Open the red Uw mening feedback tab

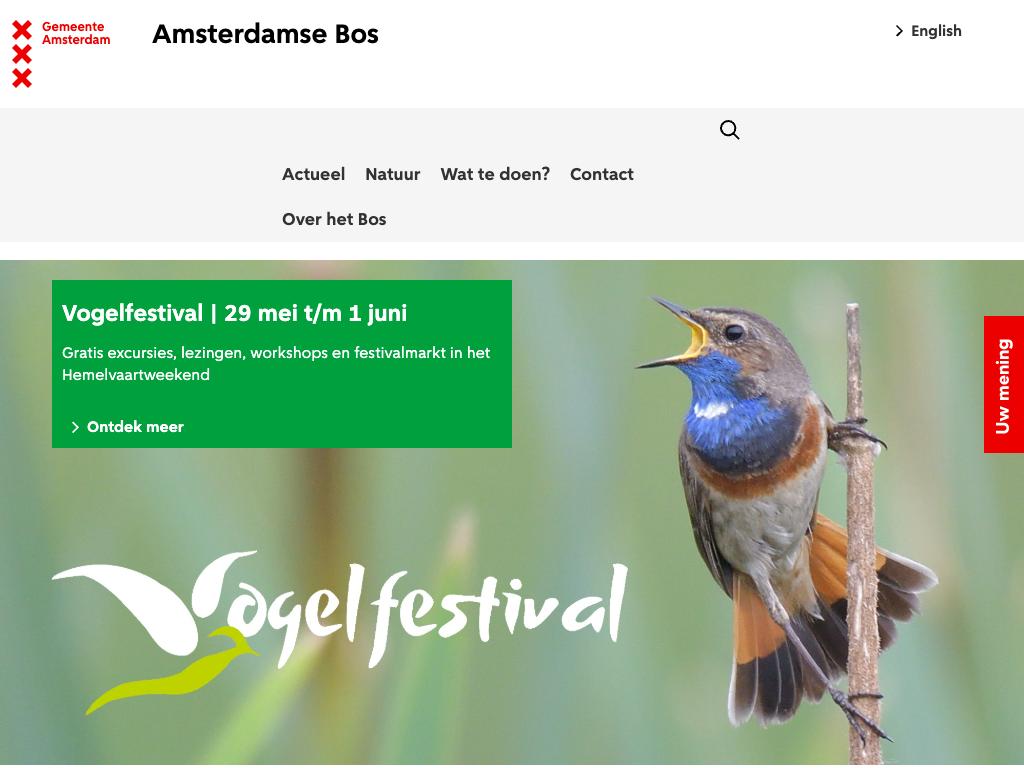tap(1004, 385)
